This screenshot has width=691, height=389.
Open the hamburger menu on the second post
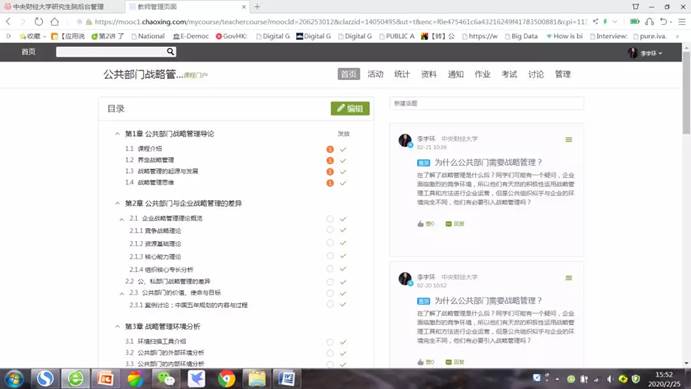568,278
